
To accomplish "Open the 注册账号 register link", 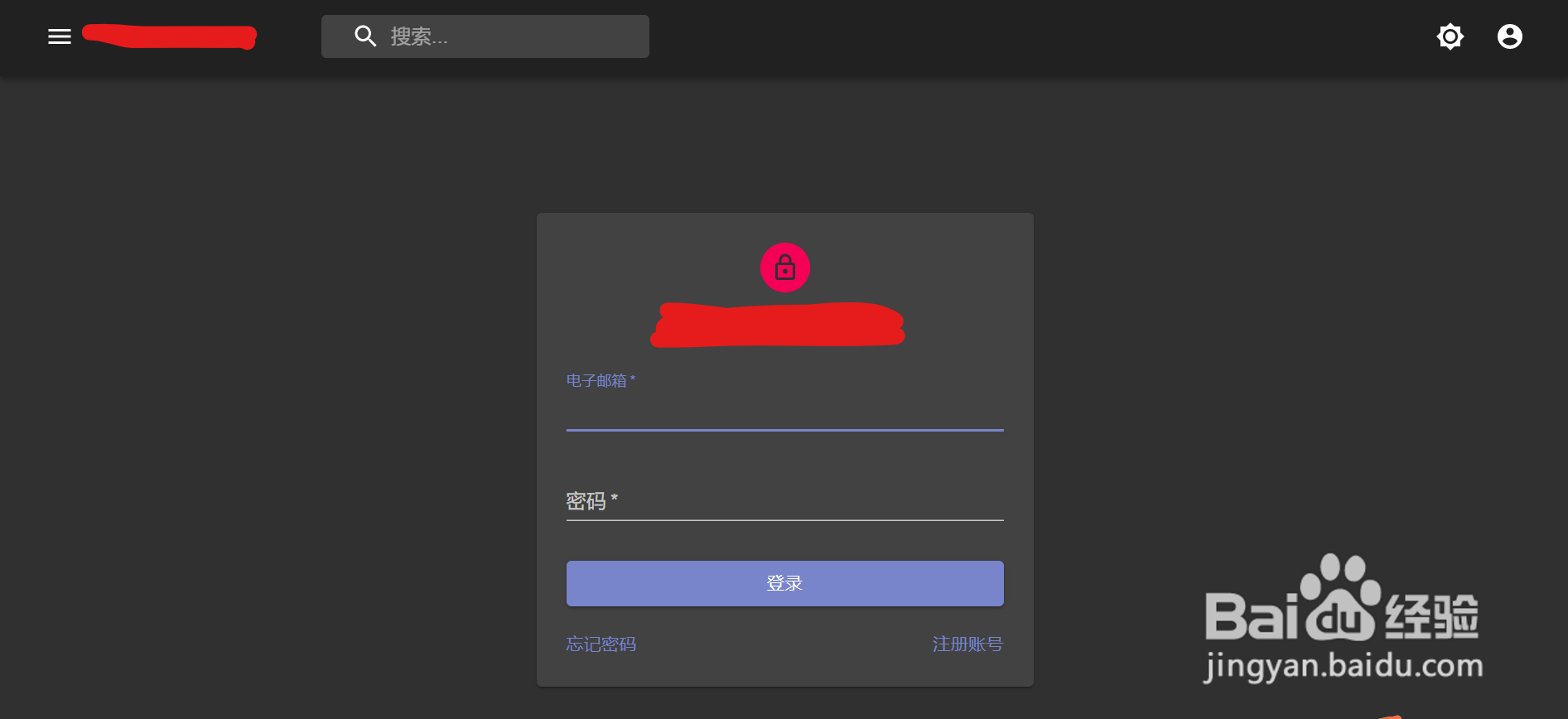I will point(967,644).
